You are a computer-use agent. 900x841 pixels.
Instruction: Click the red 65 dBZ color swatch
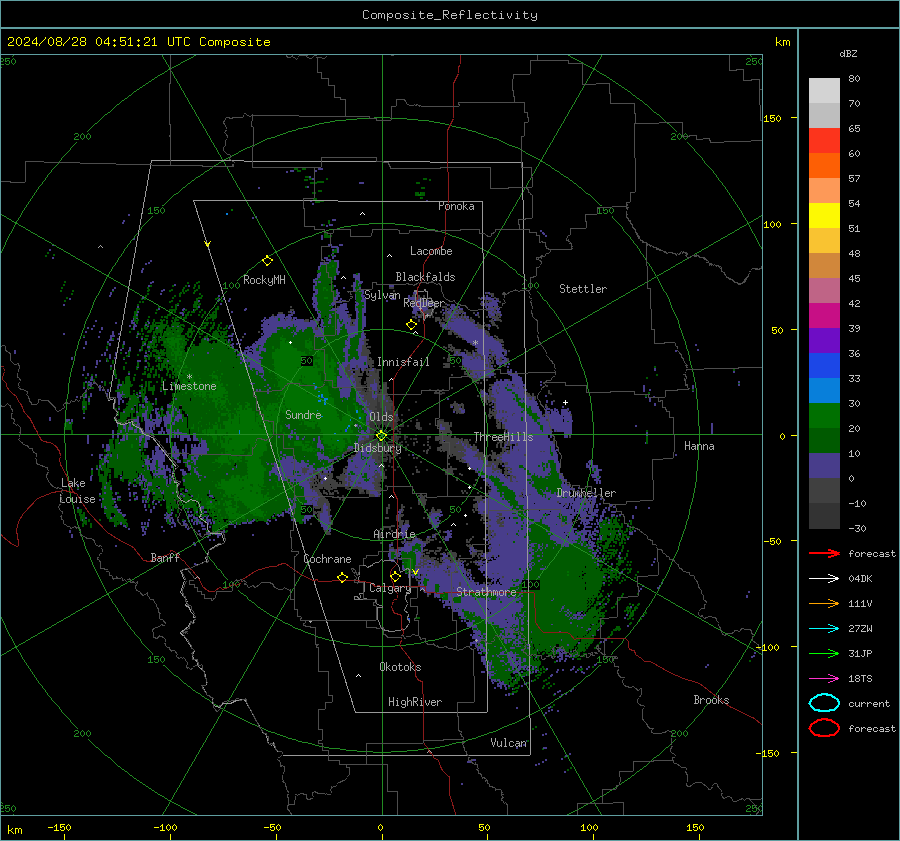pos(824,141)
